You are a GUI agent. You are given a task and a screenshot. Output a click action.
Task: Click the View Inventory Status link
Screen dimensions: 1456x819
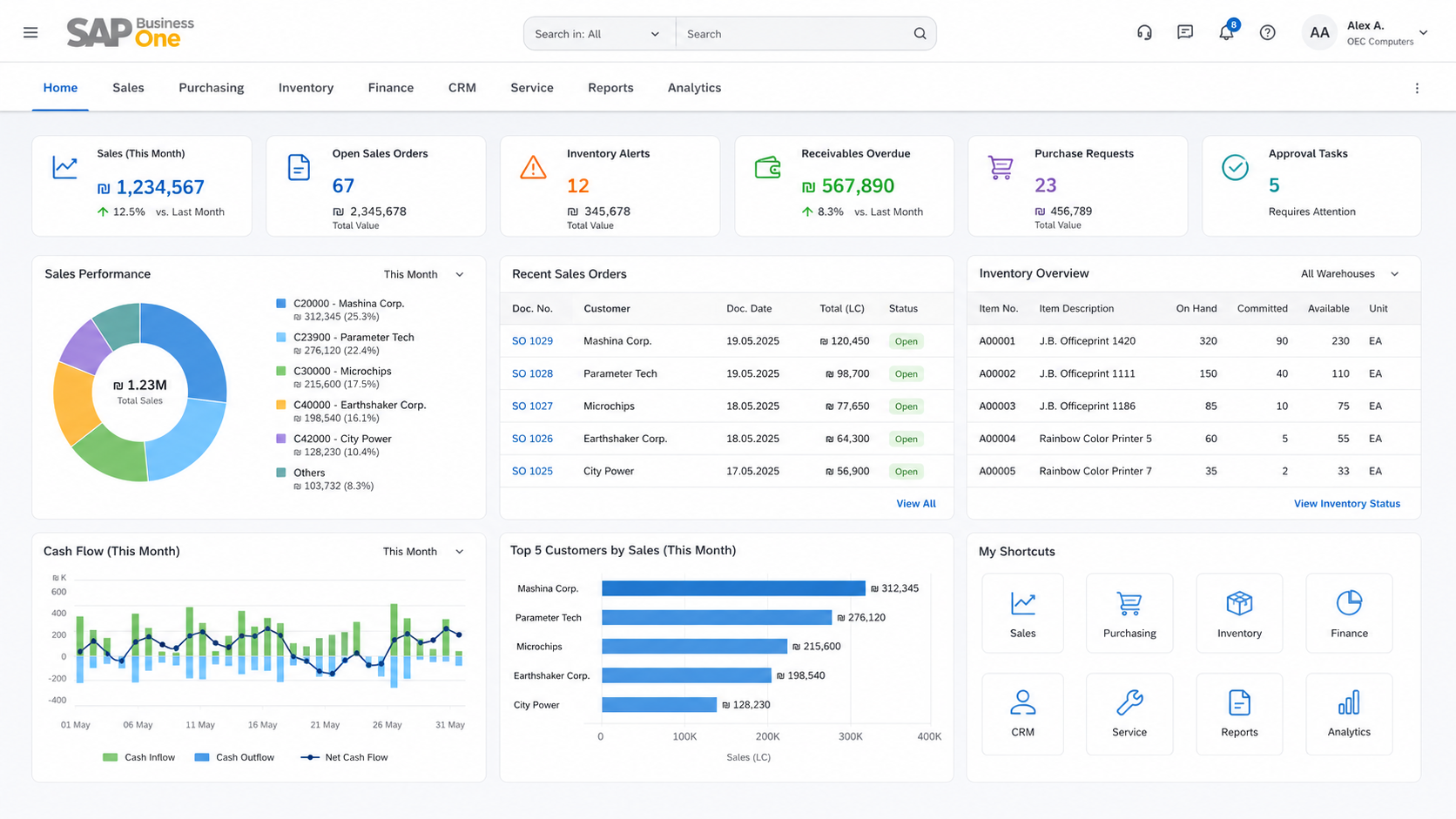click(1347, 503)
